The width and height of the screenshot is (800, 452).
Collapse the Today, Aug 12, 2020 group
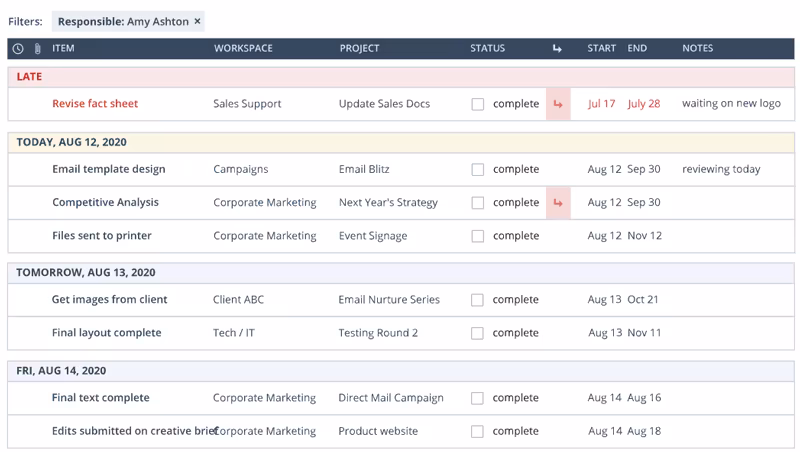(401, 142)
